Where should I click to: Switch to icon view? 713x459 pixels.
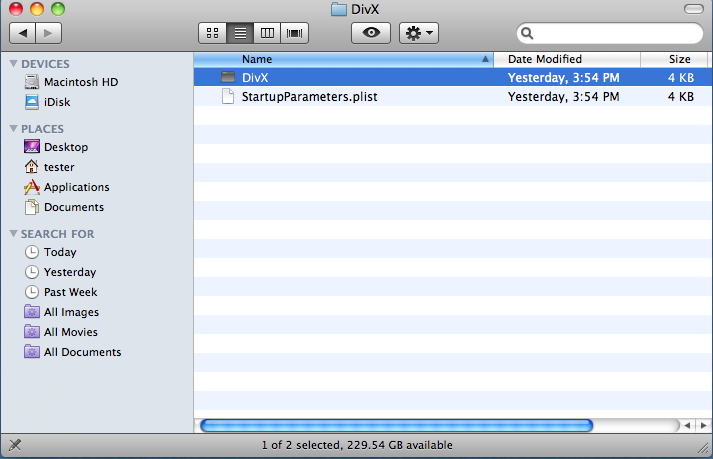coord(212,33)
